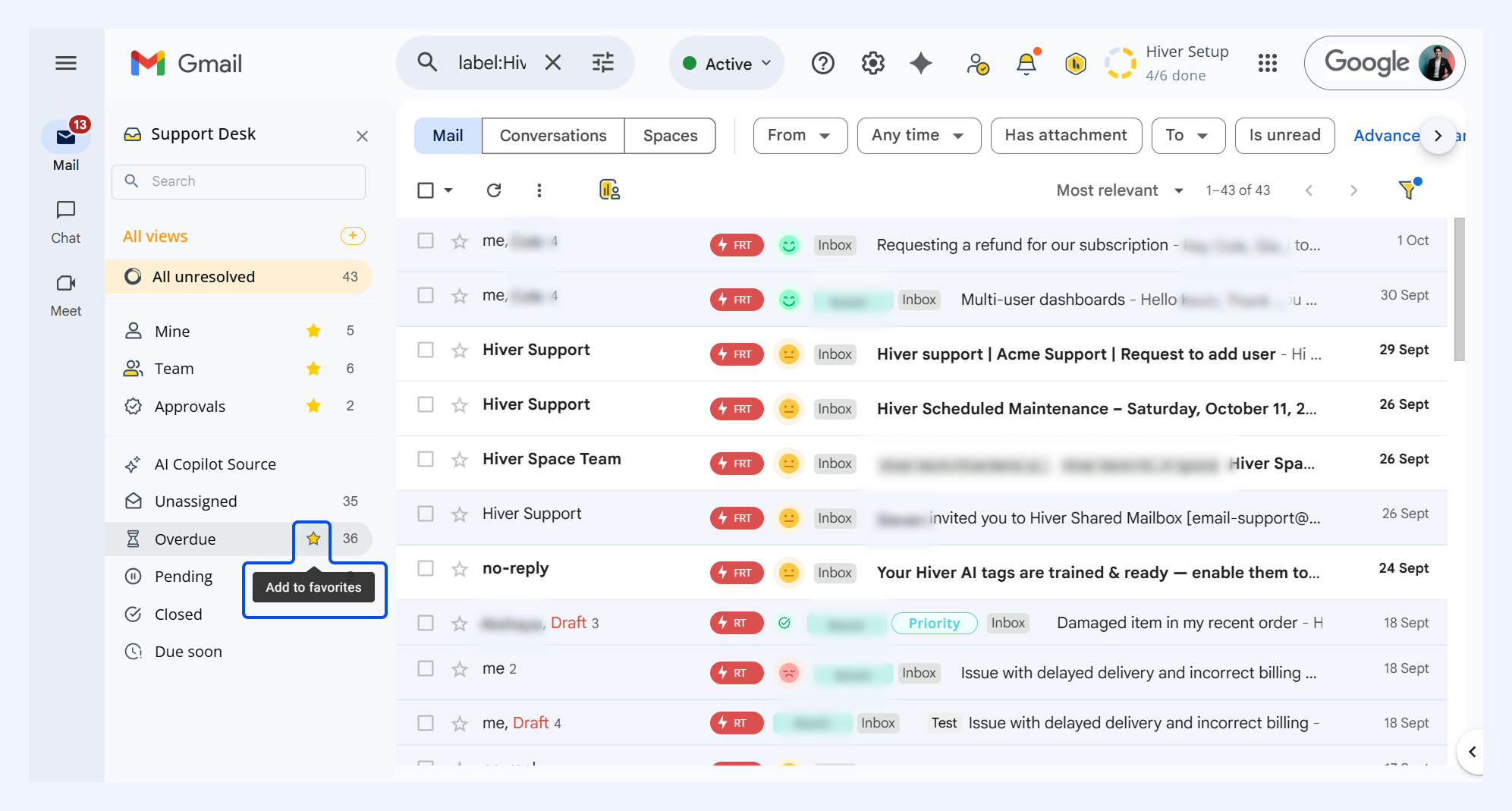Open the Meet section
Screen dimensions: 1512x811
tap(66, 296)
